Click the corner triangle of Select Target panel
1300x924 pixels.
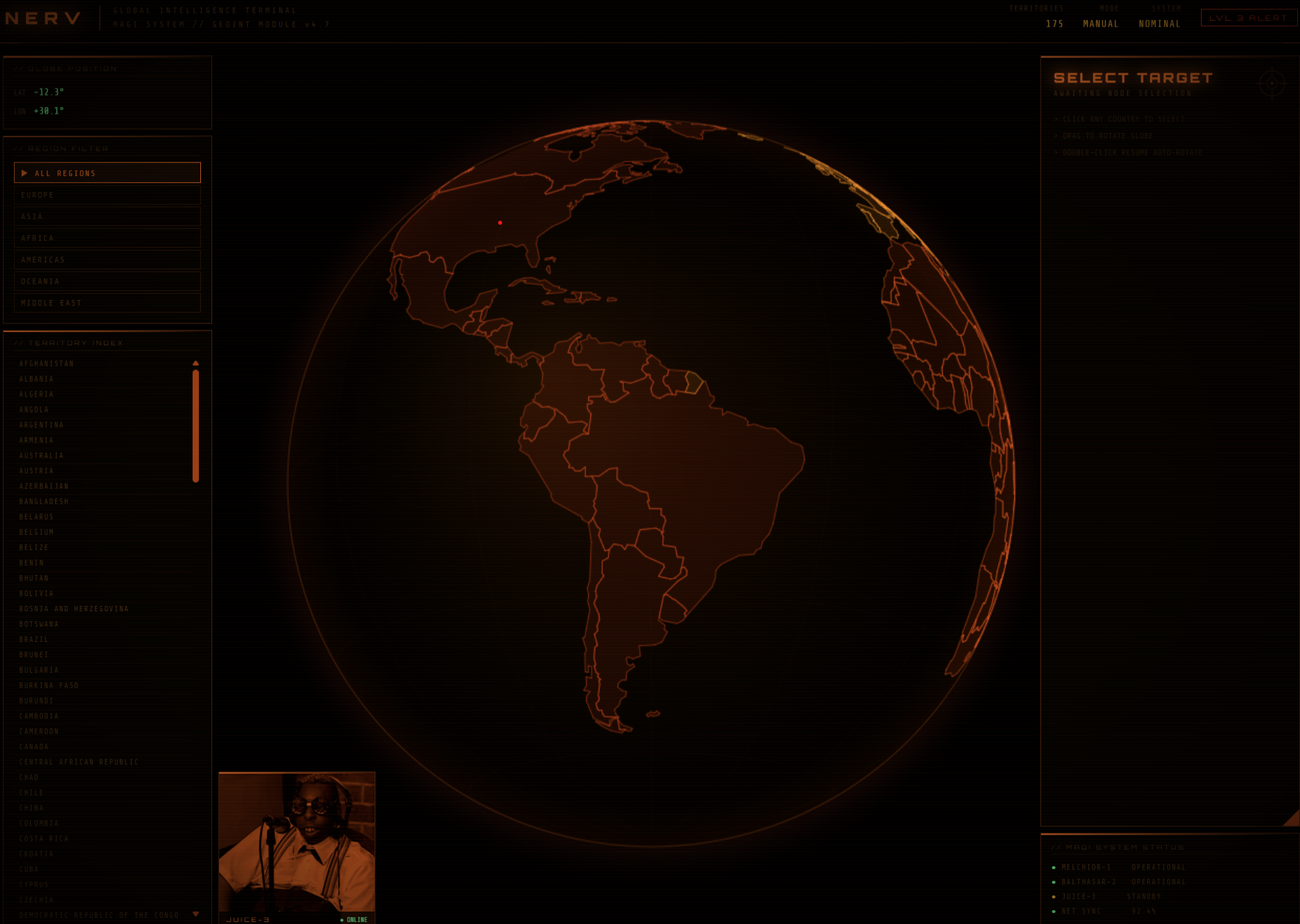pyautogui.click(x=1292, y=818)
